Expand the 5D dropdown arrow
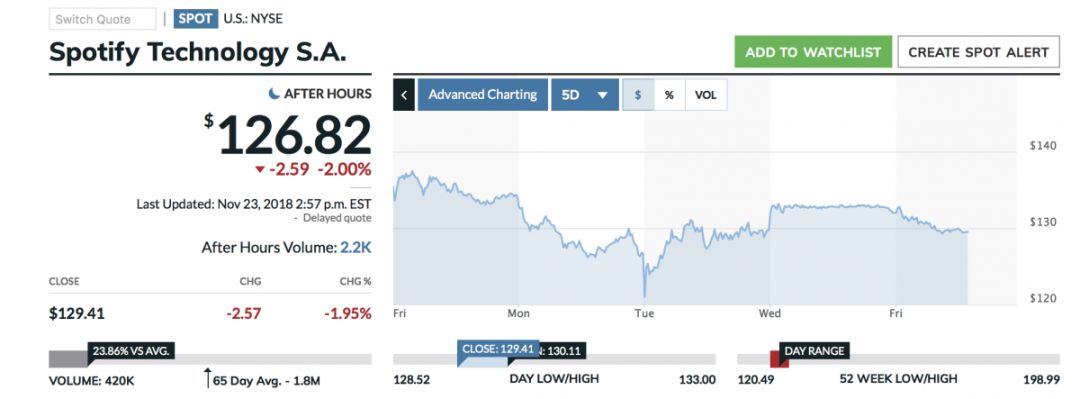Image resolution: width=1080 pixels, height=399 pixels. click(603, 96)
